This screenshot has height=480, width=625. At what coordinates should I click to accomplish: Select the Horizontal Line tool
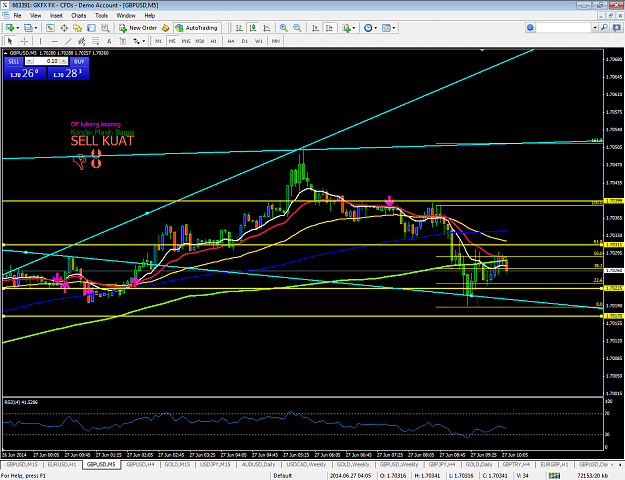(55, 41)
